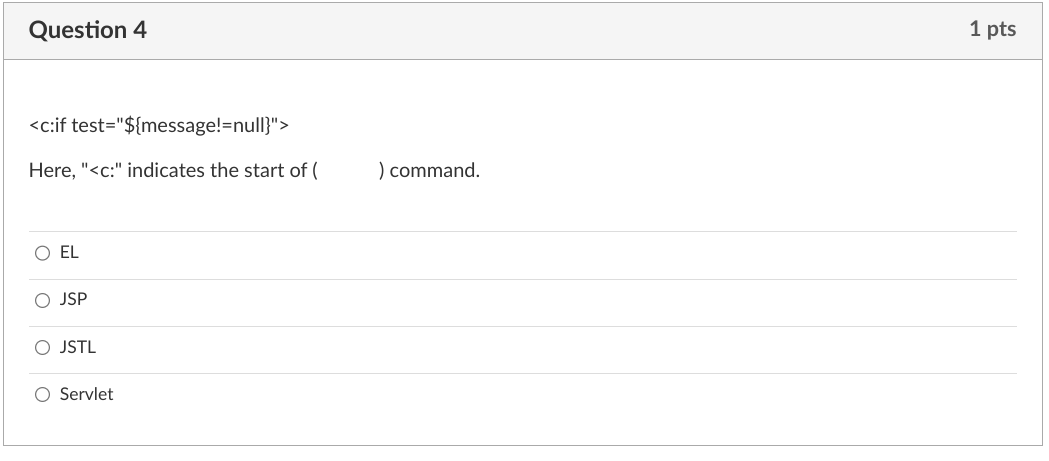This screenshot has width=1049, height=461.
Task: Click the Question 4 heading
Action: (x=88, y=30)
